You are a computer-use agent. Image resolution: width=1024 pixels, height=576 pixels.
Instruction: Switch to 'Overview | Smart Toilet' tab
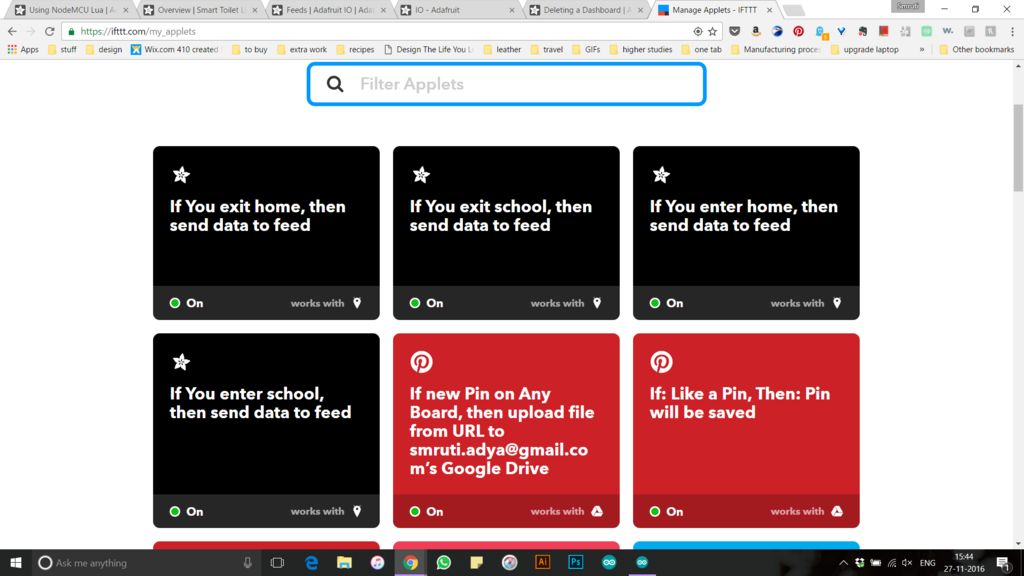click(x=200, y=10)
